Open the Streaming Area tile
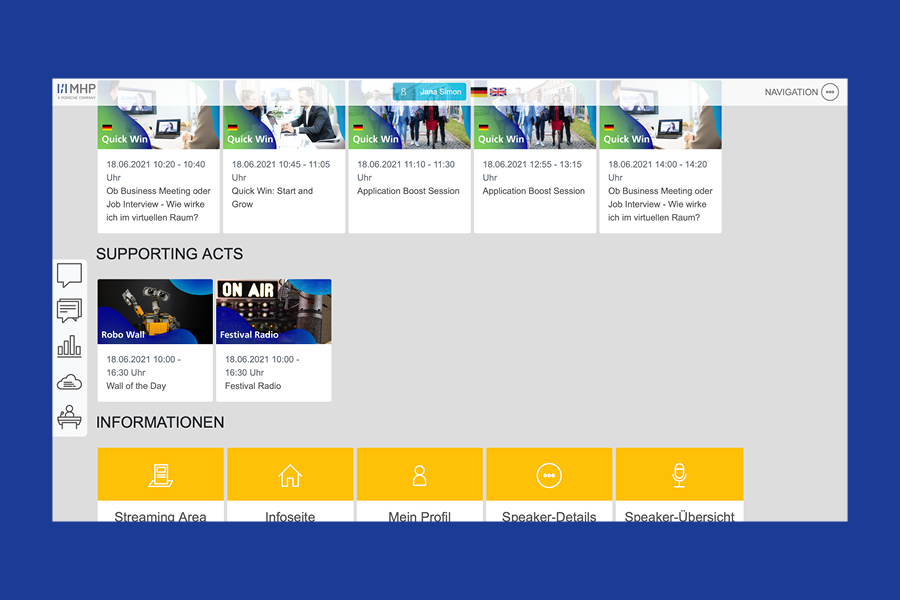900x600 pixels. (160, 485)
